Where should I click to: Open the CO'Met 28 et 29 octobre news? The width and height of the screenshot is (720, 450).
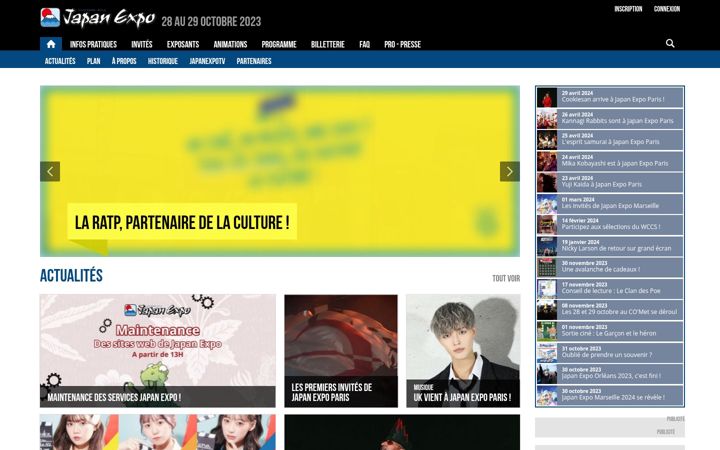click(610, 310)
